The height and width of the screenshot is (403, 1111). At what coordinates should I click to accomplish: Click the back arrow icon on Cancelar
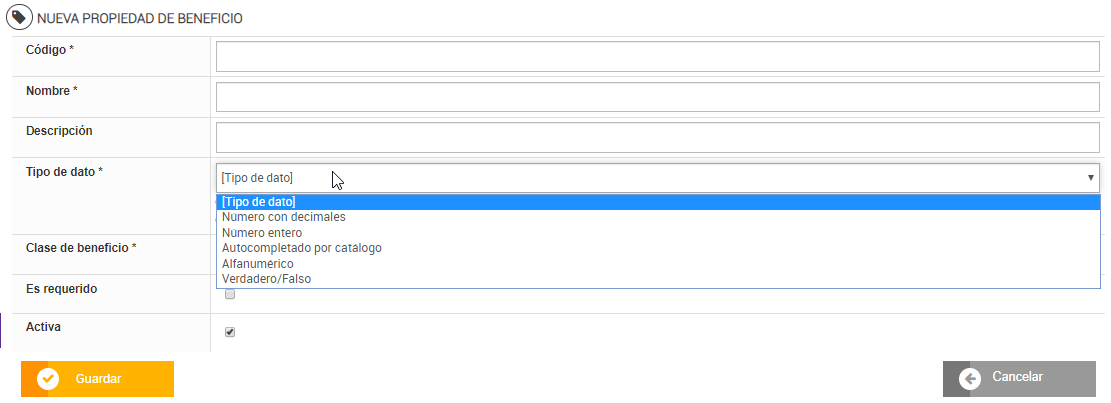point(969,378)
